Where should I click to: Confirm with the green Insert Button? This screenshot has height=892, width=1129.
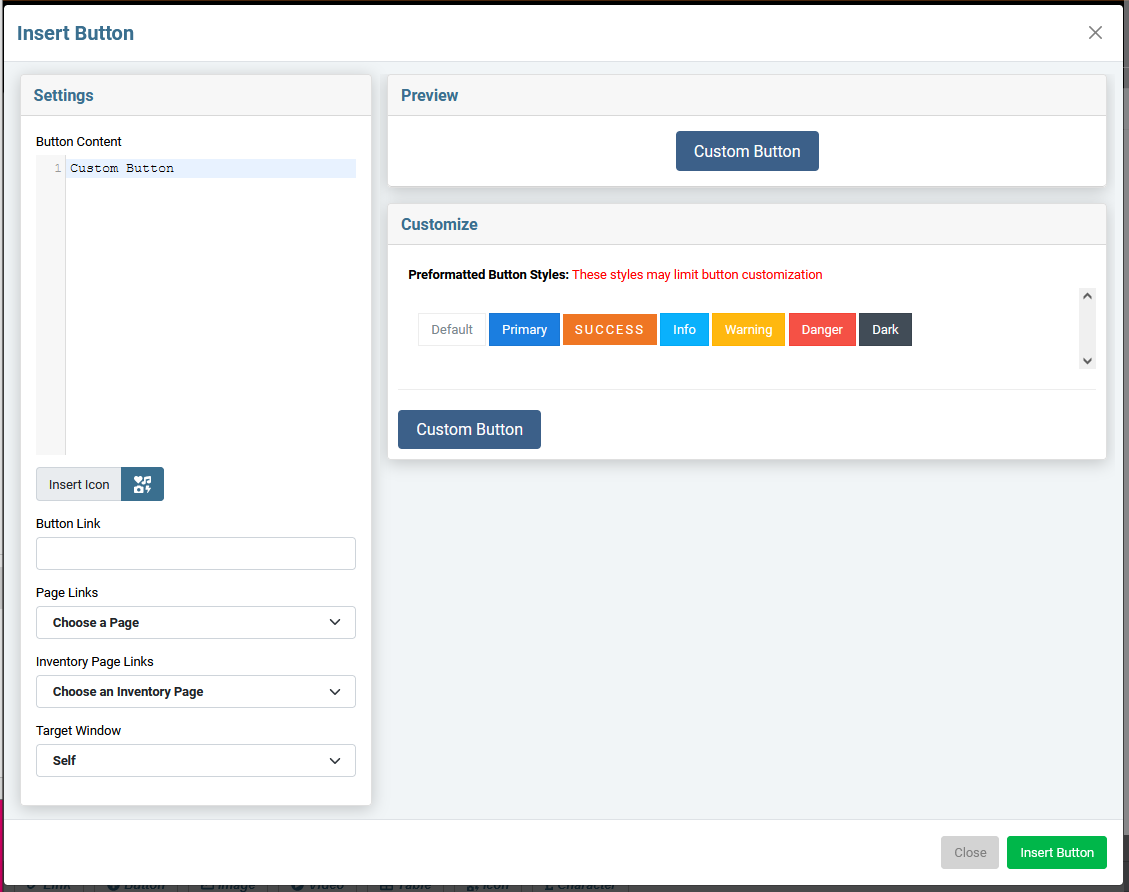point(1056,852)
